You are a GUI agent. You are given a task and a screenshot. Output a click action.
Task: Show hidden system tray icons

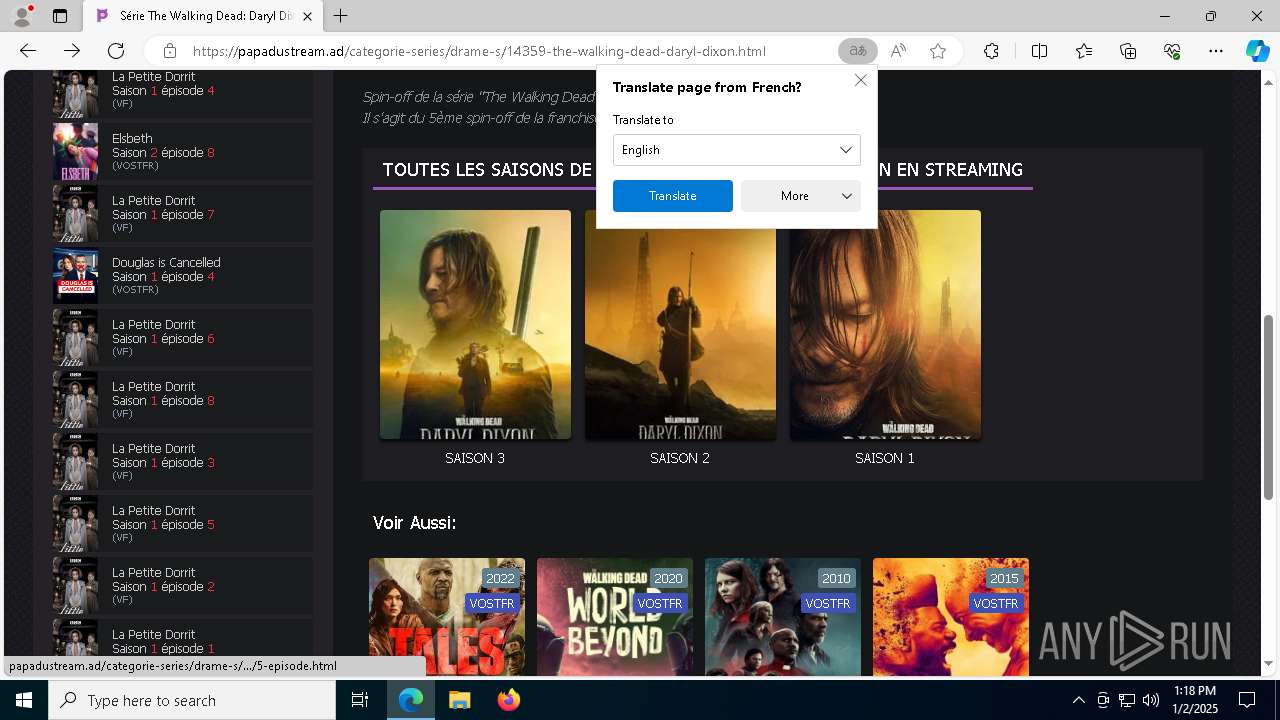click(1078, 700)
